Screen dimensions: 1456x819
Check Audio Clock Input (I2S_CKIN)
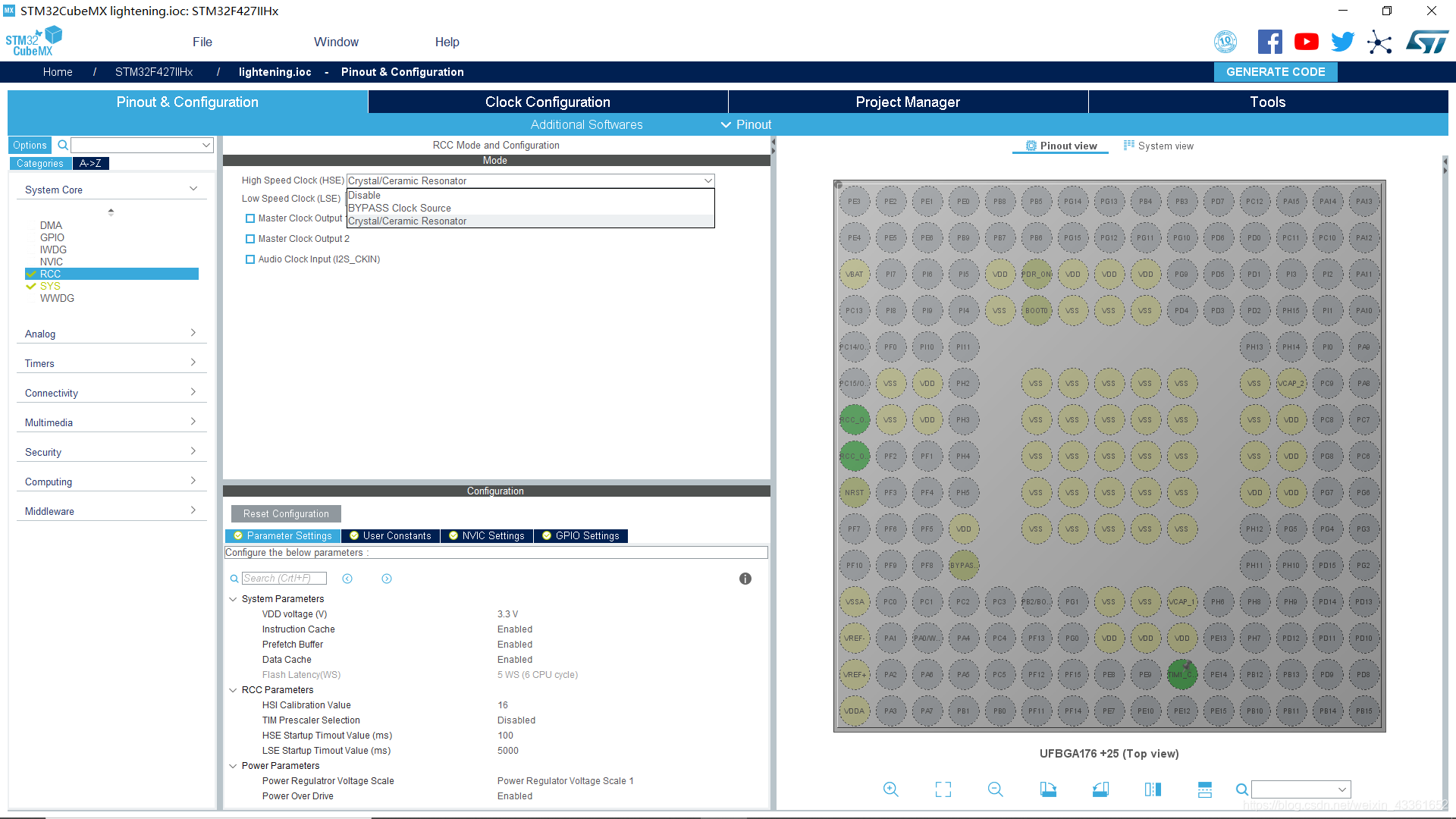point(250,259)
